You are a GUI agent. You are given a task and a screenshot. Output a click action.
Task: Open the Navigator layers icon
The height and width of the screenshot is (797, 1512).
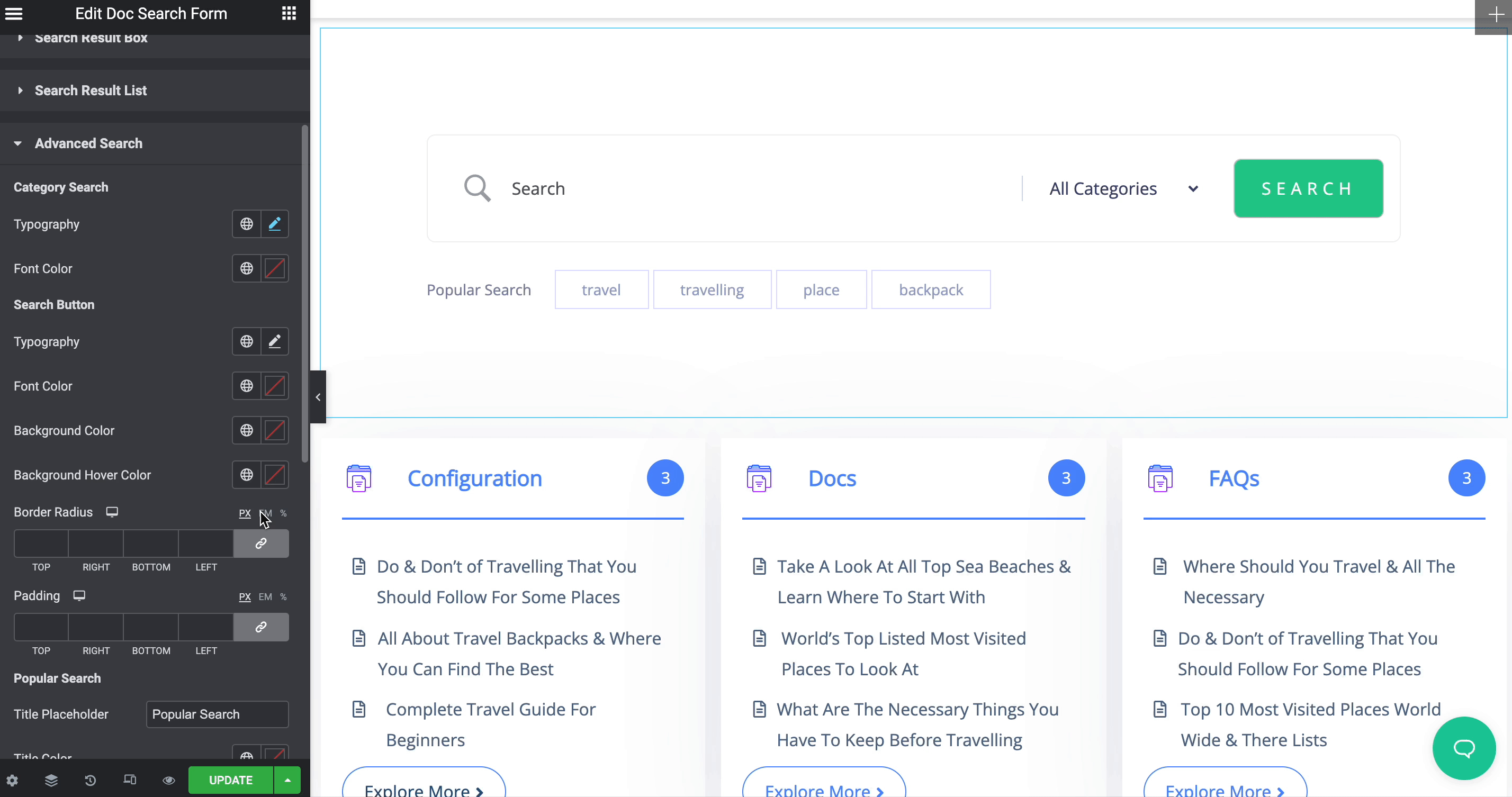(x=51, y=780)
